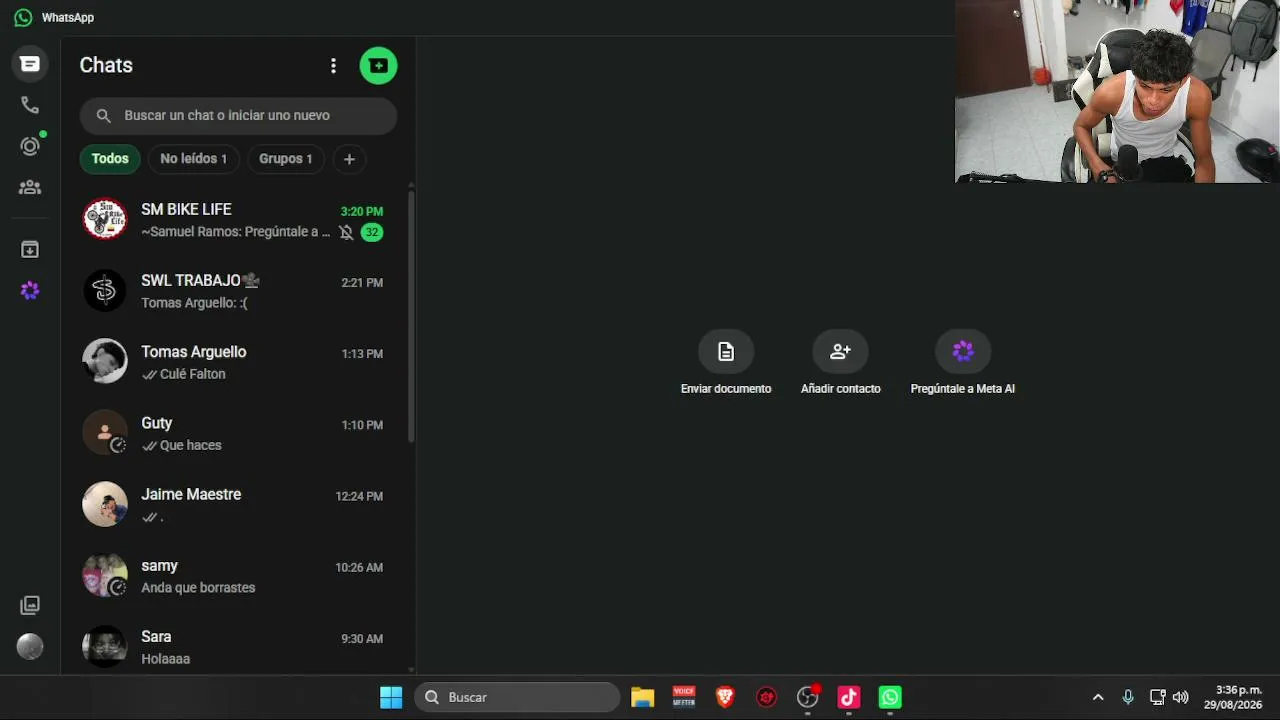Open the Chats section in sidebar
This screenshot has height=720, width=1280.
tap(30, 64)
